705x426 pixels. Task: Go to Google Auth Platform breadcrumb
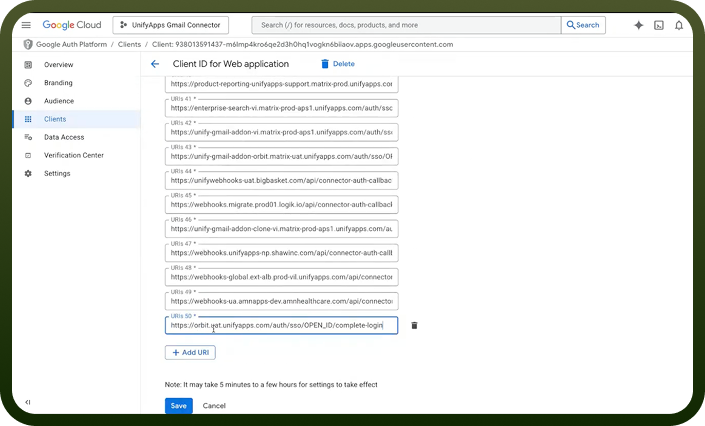click(x=71, y=45)
